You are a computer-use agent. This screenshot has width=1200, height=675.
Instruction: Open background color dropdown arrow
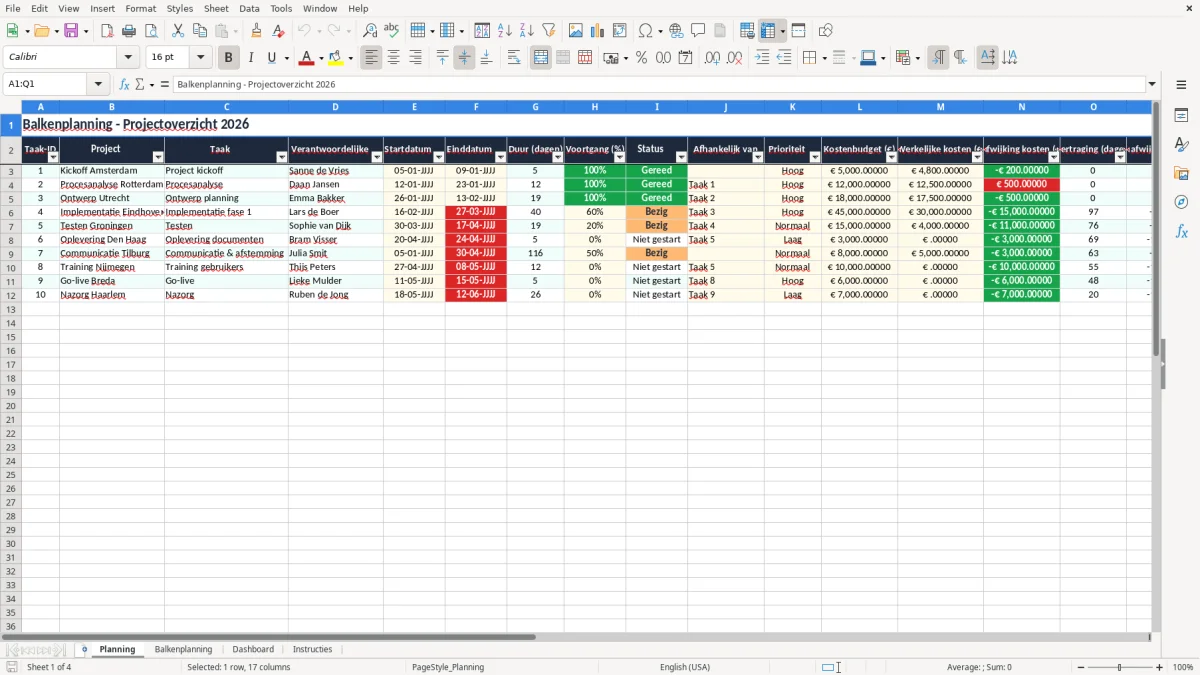350,58
